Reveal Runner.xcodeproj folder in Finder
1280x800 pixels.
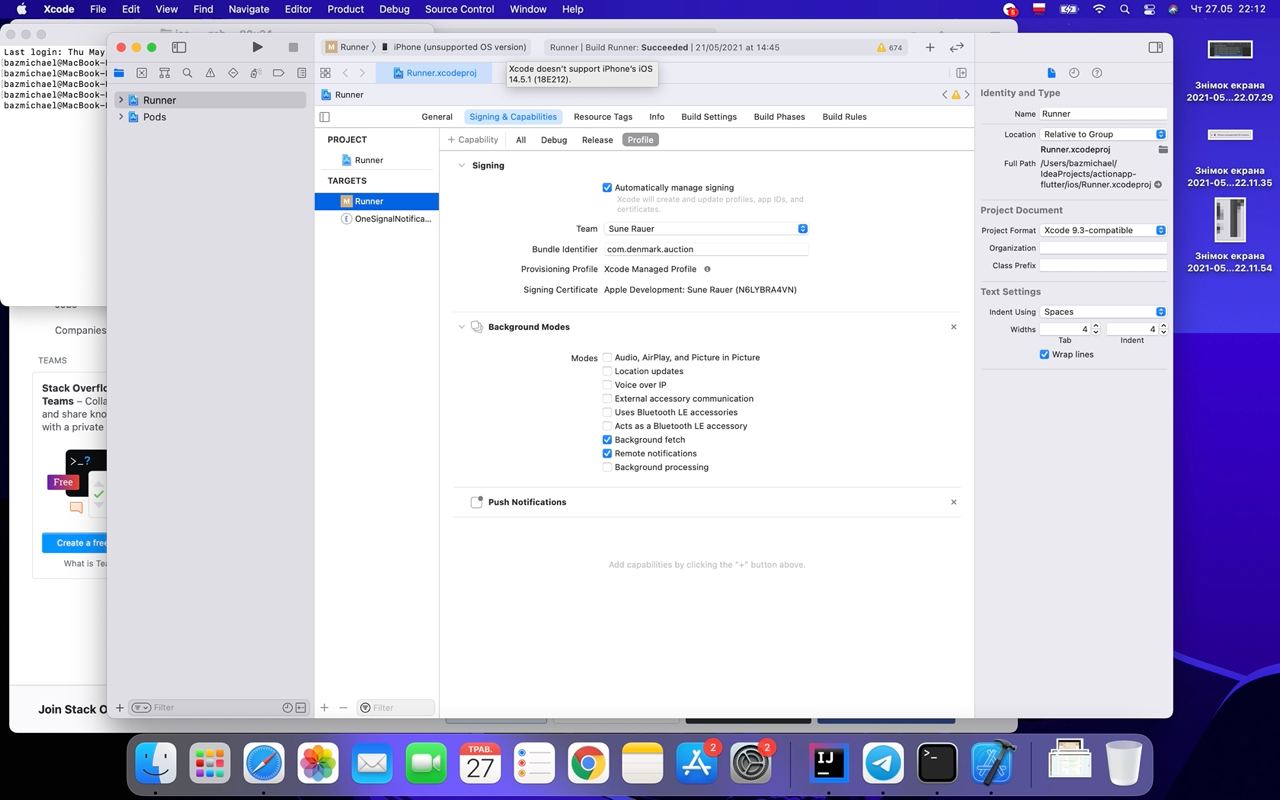(x=1163, y=149)
